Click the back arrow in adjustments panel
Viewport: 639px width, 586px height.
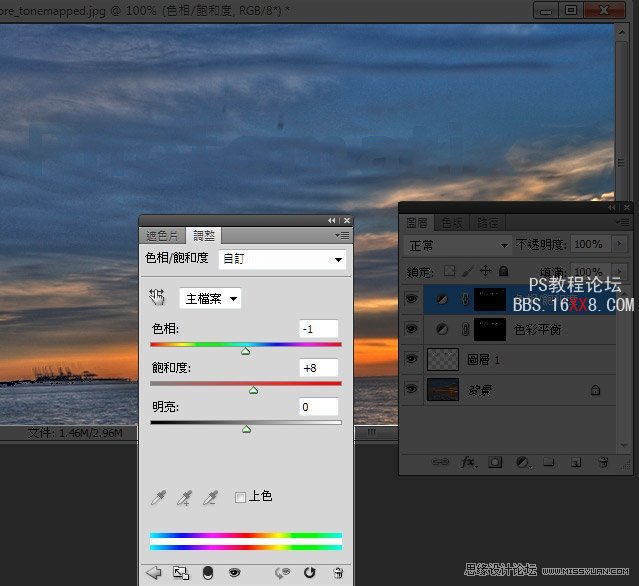tap(154, 573)
